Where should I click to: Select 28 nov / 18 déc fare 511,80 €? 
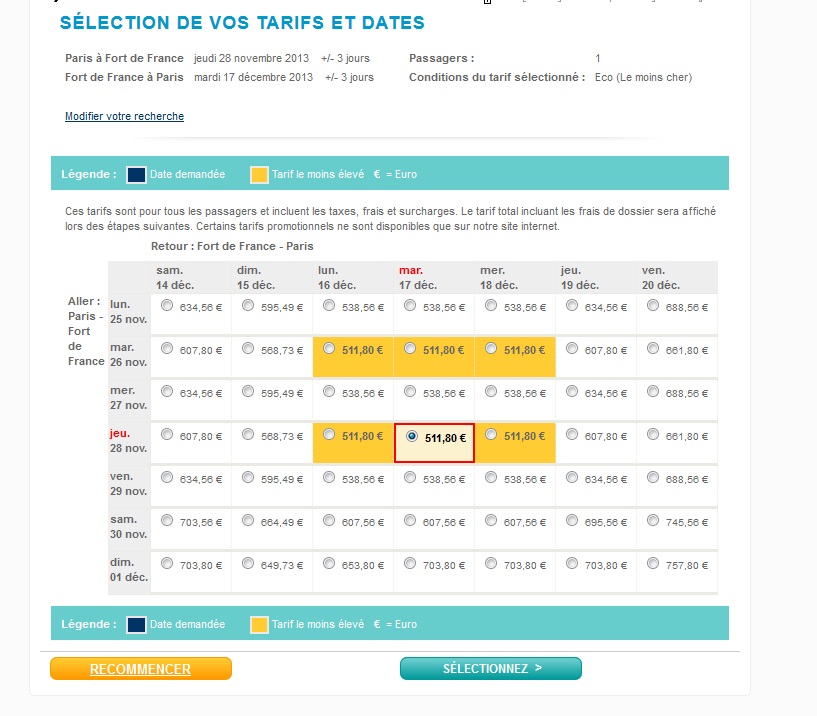[491, 434]
